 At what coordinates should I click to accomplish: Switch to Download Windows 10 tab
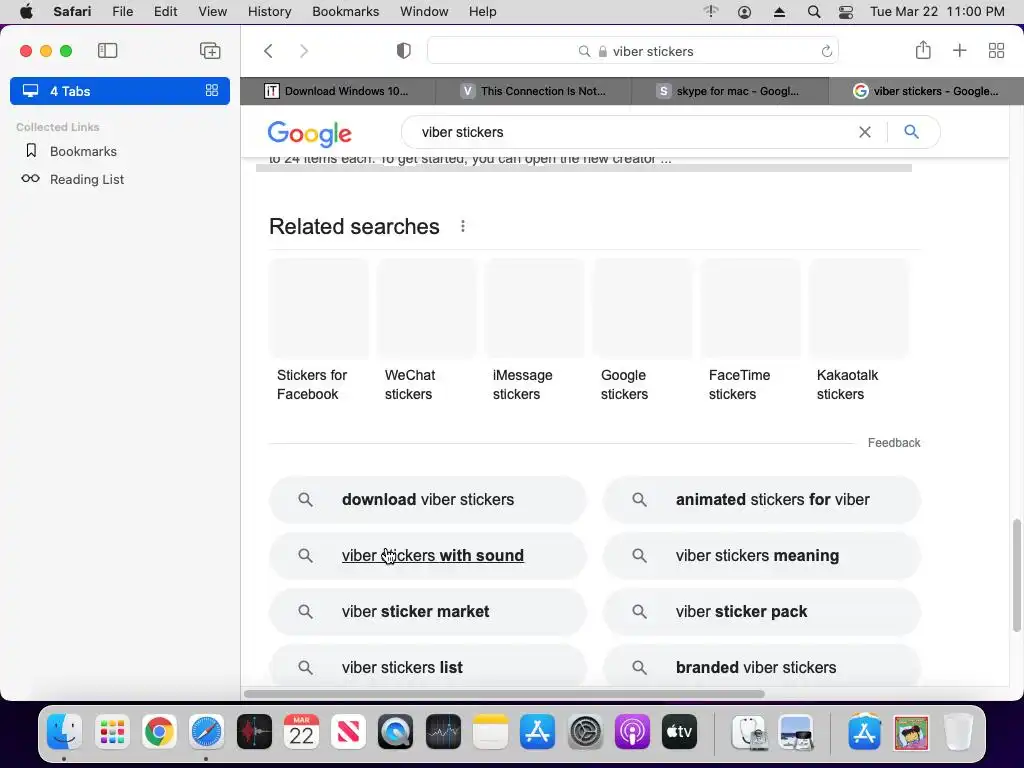338,91
